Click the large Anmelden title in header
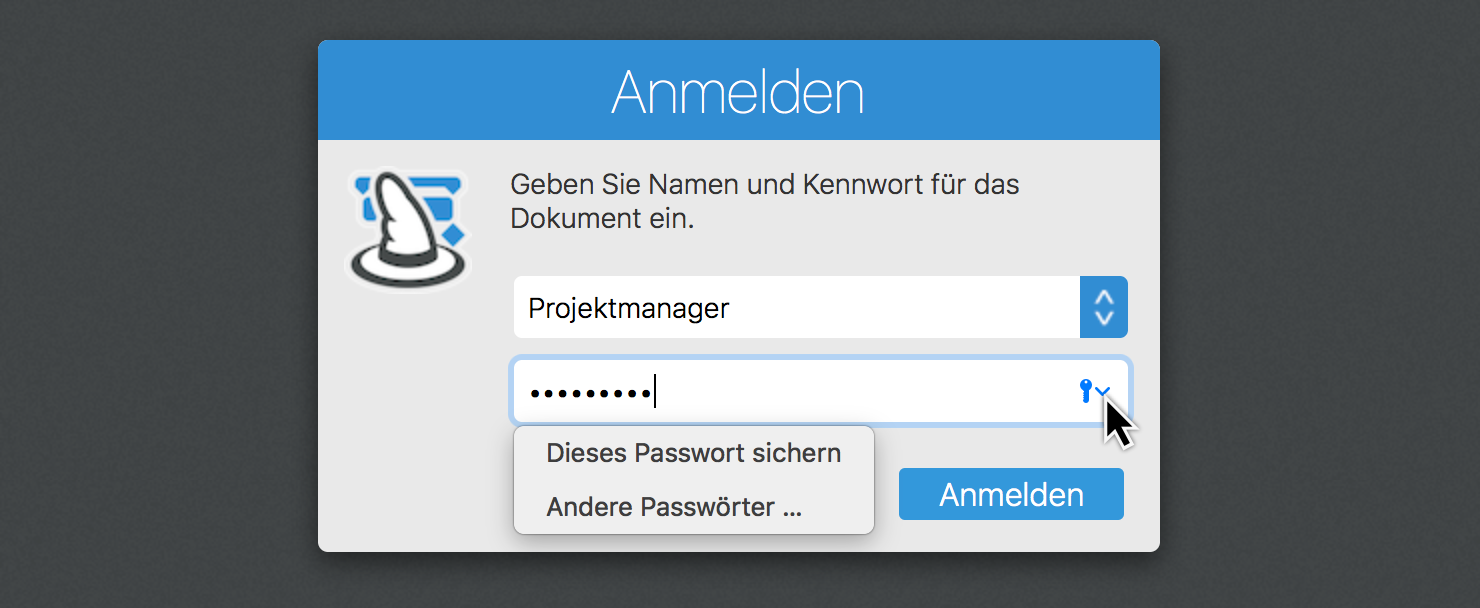Screen dimensions: 1480x608 point(738,92)
